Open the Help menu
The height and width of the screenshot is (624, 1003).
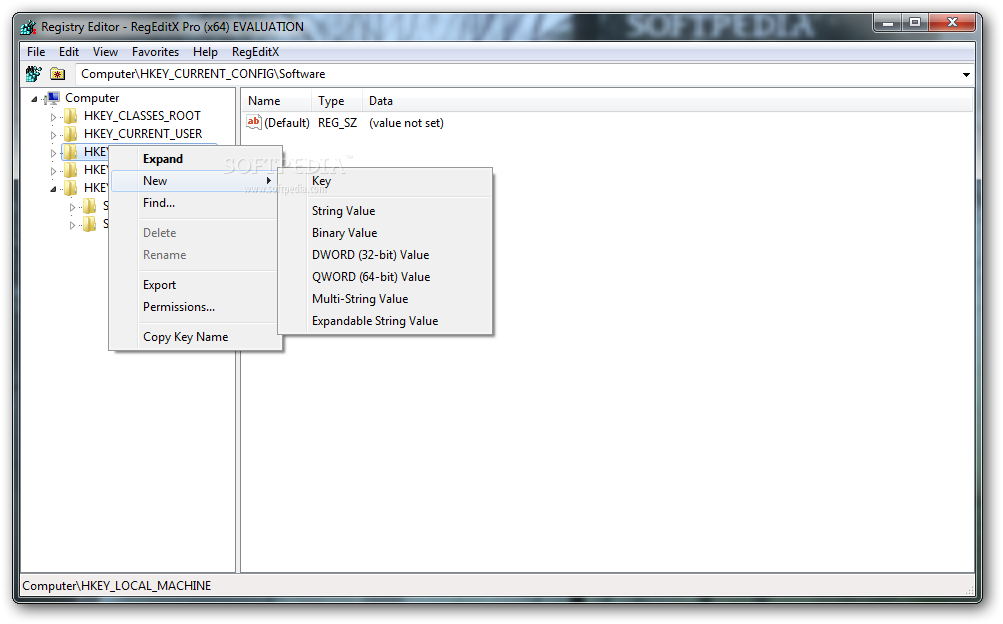coord(205,52)
